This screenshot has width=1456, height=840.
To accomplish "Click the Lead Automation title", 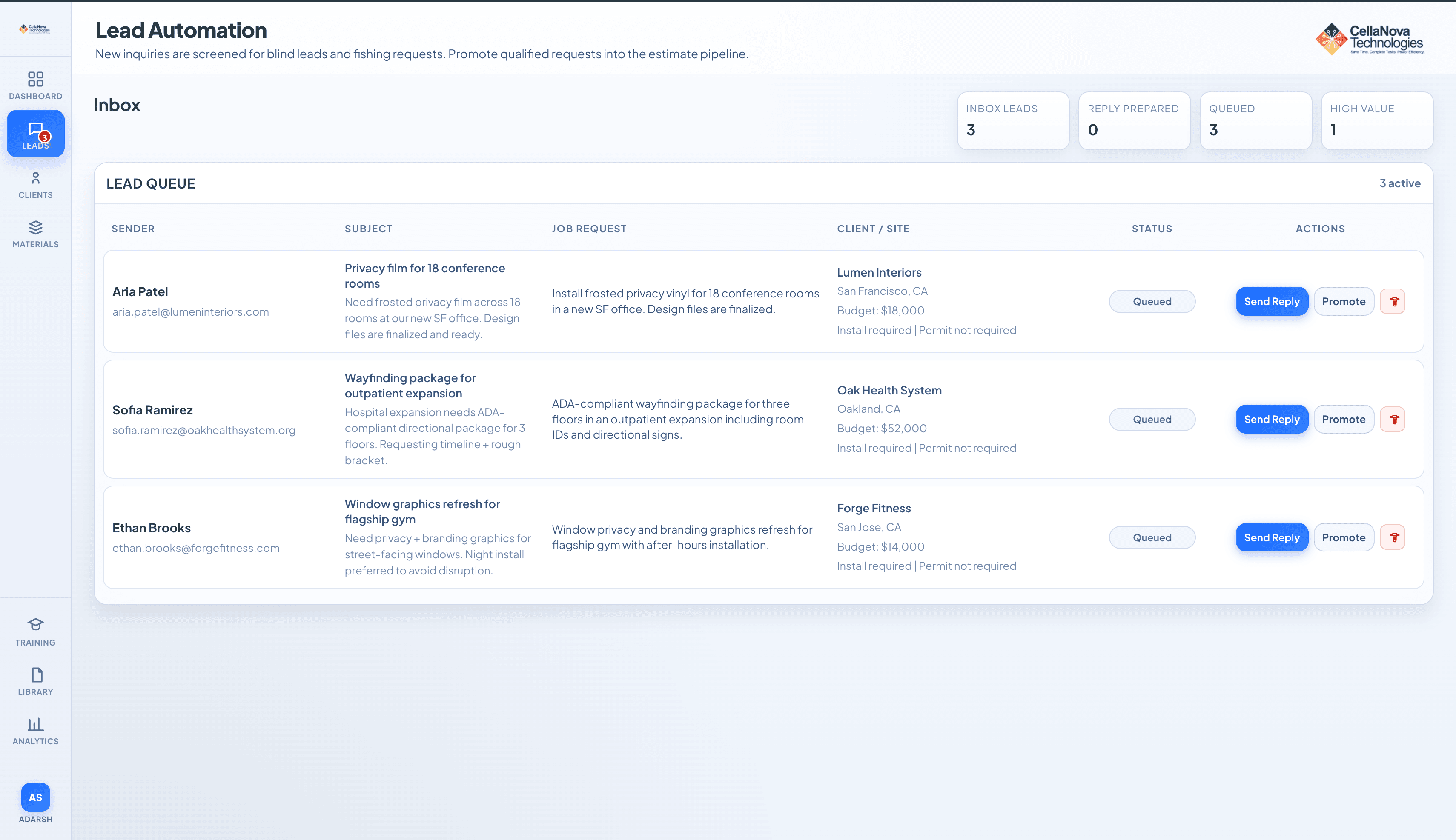I will tap(181, 30).
